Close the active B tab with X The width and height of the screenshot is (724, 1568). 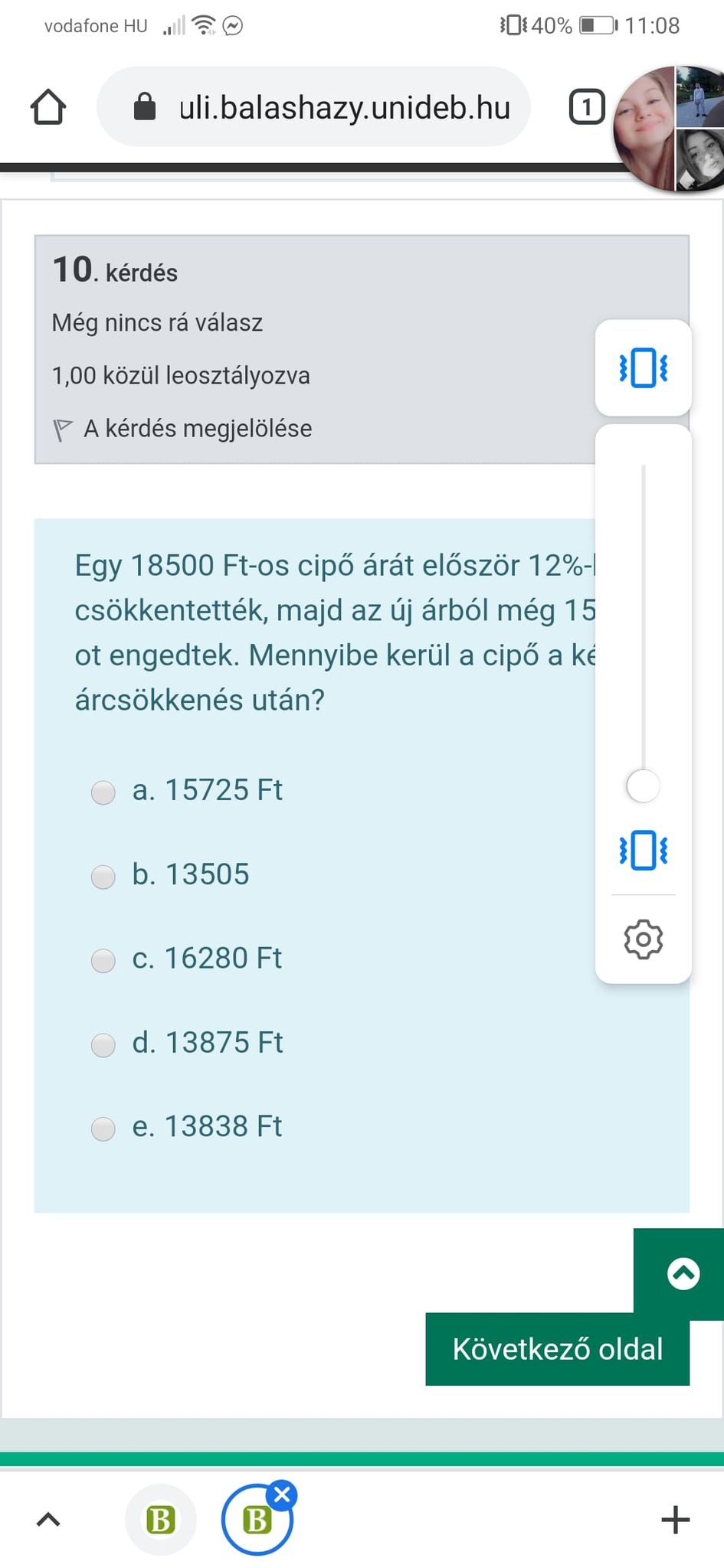point(283,1493)
